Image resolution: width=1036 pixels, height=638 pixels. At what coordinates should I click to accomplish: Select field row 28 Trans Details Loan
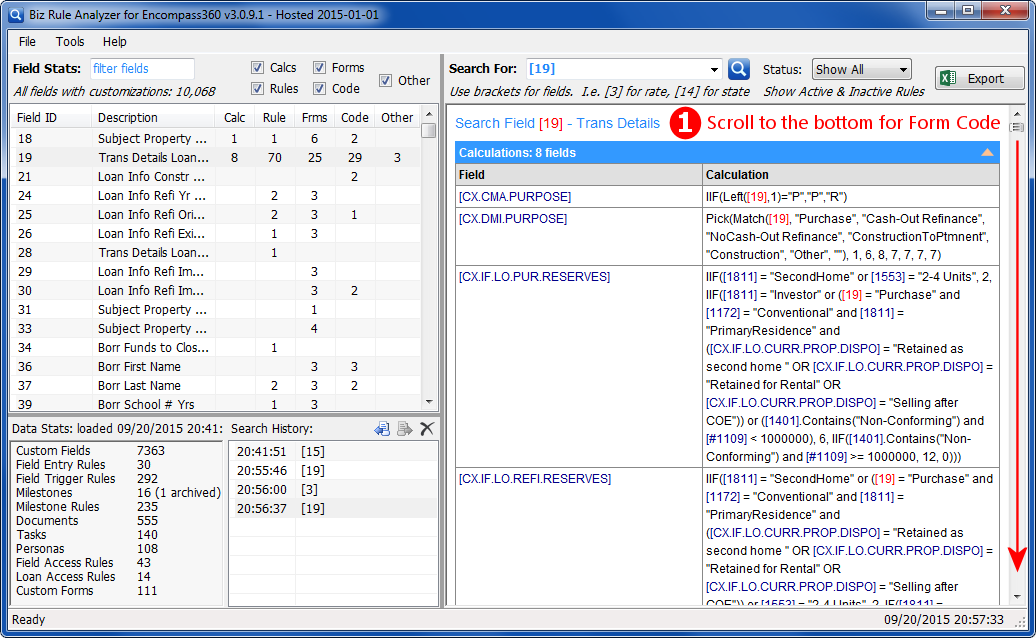(x=216, y=253)
